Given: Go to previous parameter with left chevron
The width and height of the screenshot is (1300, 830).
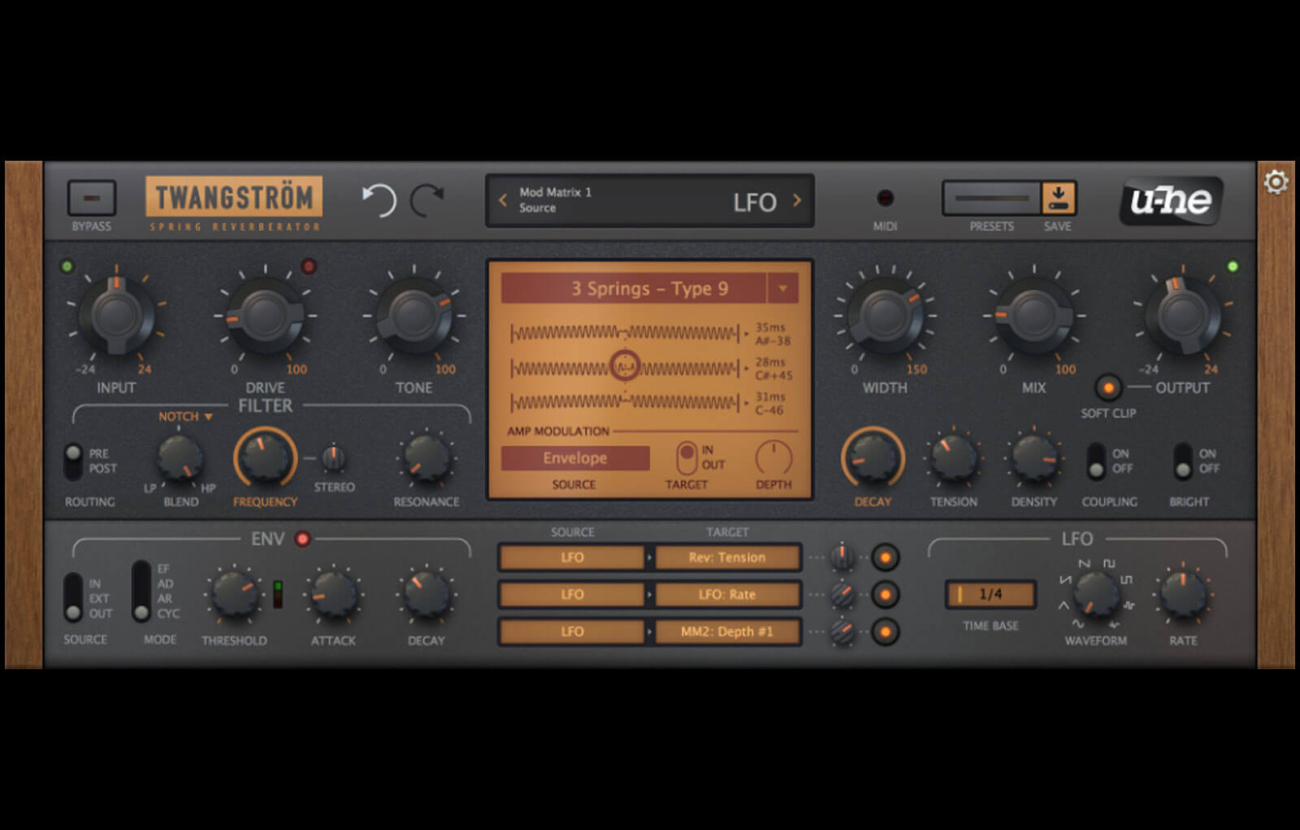Looking at the screenshot, I should pos(503,200).
